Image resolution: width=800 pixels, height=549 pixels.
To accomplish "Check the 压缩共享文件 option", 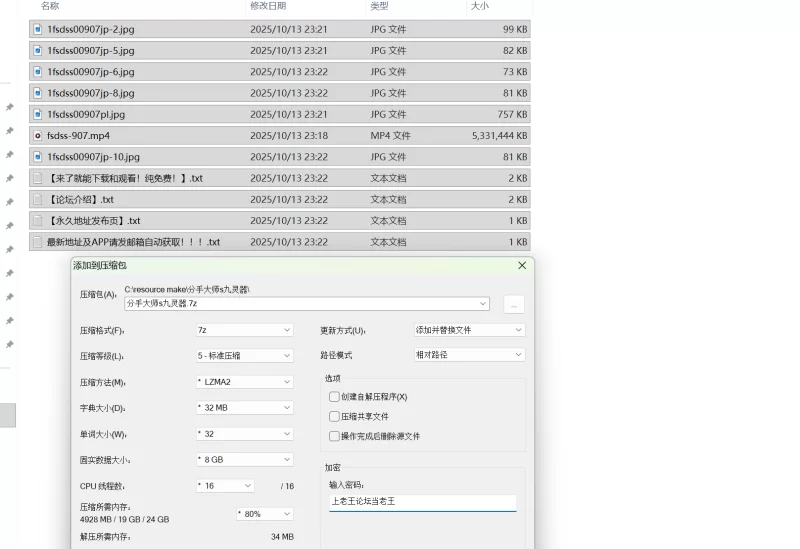I will pyautogui.click(x=334, y=416).
